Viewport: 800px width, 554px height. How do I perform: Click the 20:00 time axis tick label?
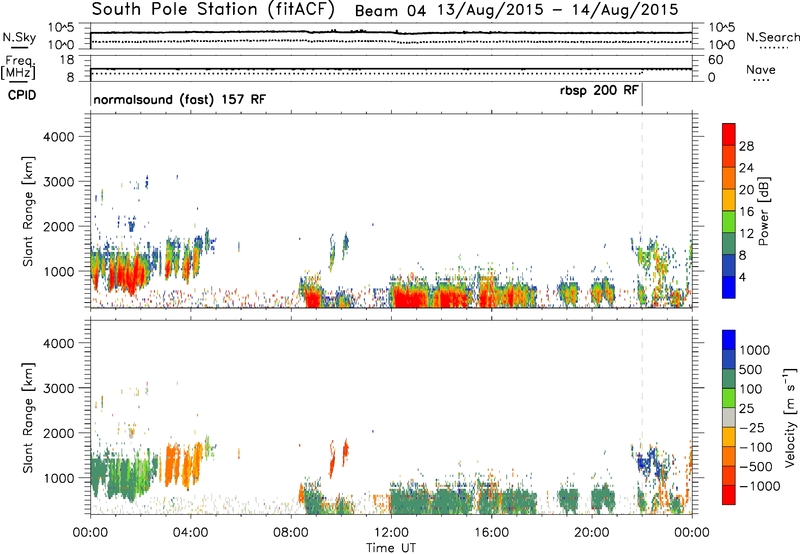coord(591,533)
